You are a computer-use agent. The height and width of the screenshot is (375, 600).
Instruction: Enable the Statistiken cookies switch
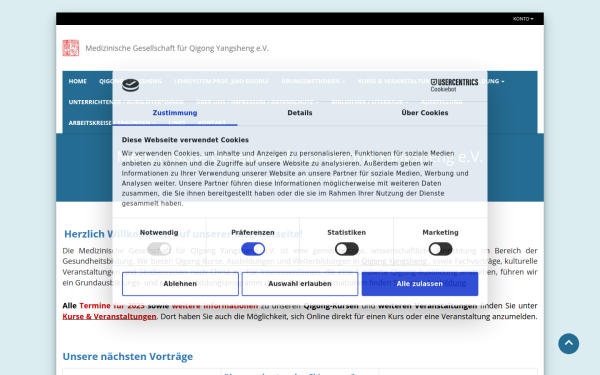347,249
